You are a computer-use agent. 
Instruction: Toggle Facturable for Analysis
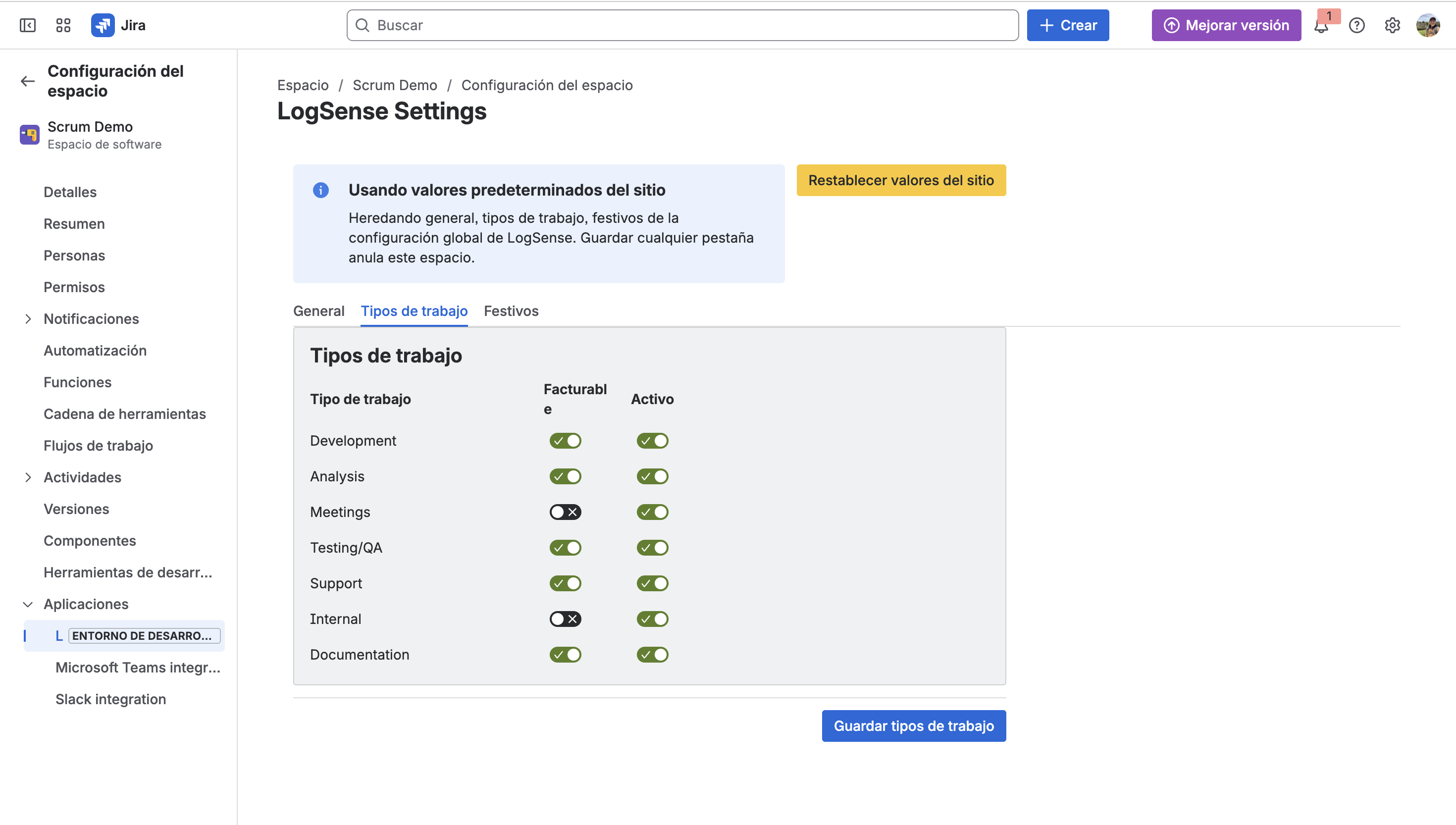click(x=565, y=476)
